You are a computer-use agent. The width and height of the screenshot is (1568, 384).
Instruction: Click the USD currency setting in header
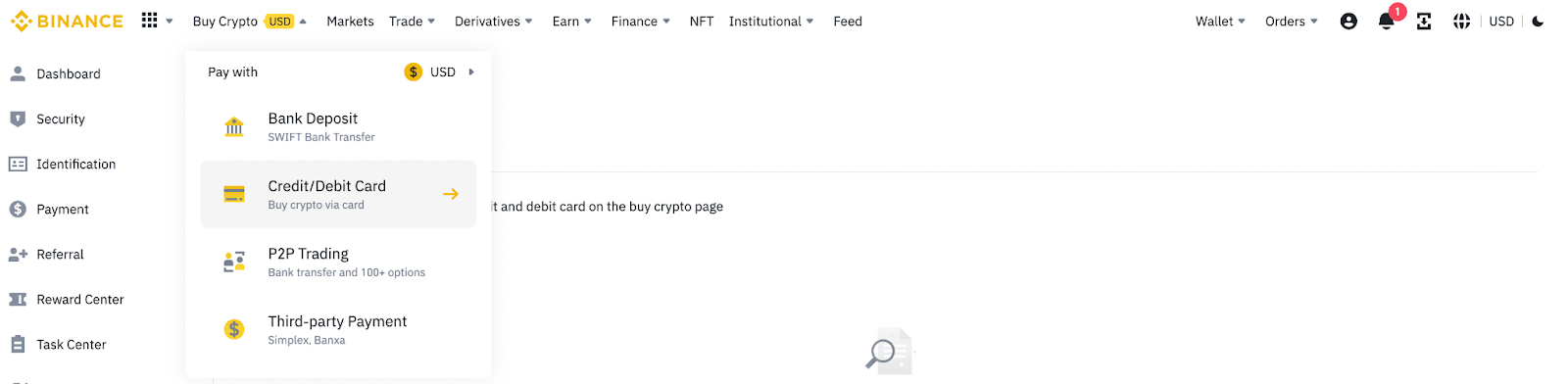(1501, 22)
